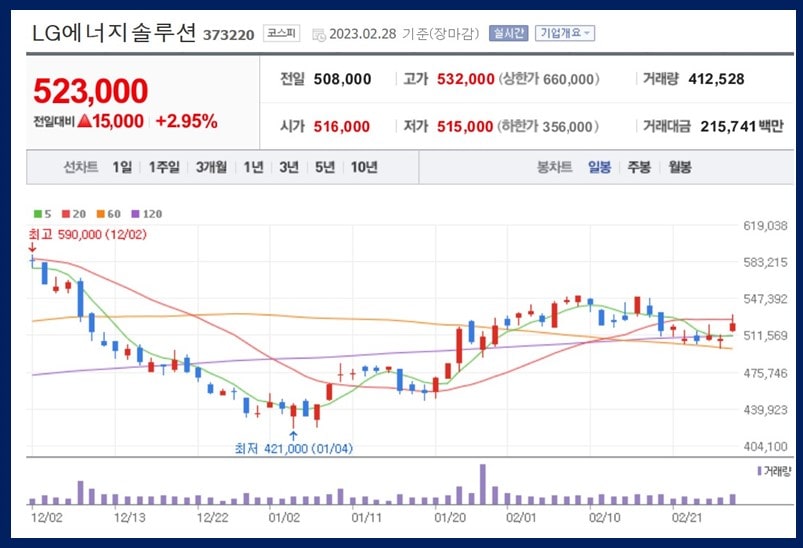Click the LG에너지솔루션 stock name heading
Image resolution: width=803 pixels, height=548 pixels.
tap(114, 33)
